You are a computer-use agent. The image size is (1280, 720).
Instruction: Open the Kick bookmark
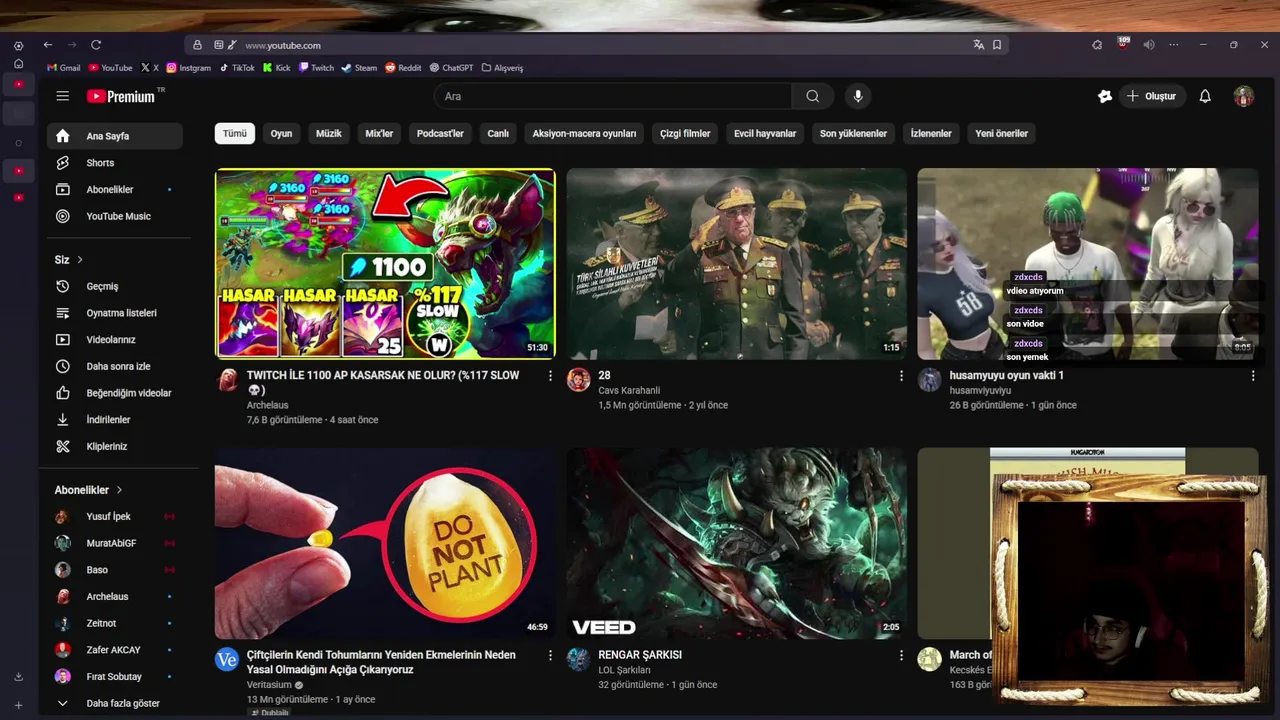coord(277,68)
